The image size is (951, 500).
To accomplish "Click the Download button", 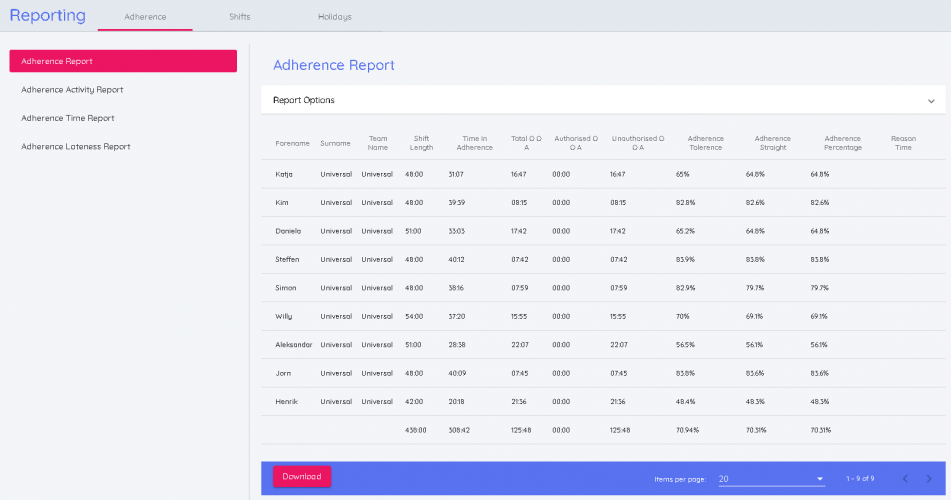I will 302,477.
